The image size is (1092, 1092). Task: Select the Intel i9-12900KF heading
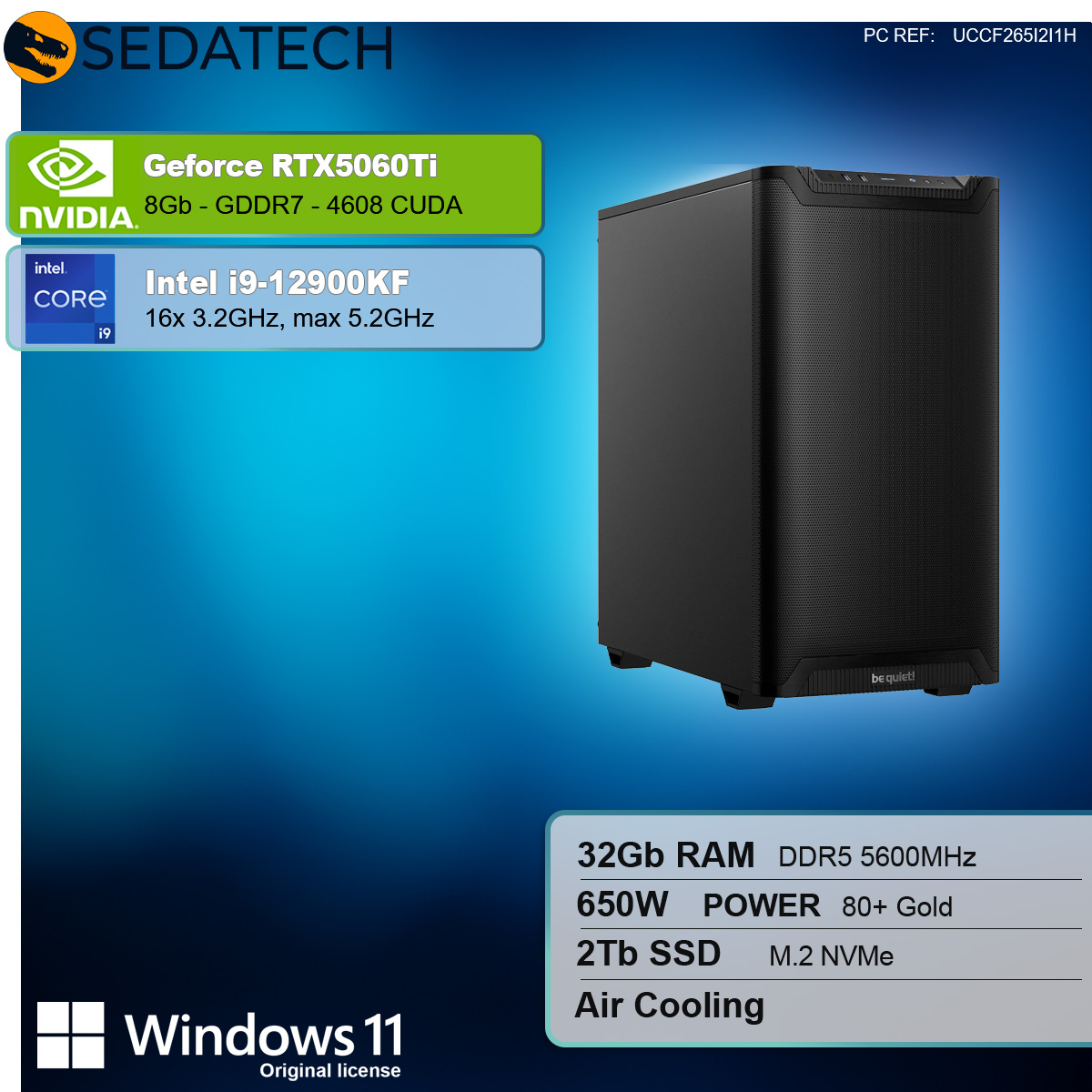(277, 282)
